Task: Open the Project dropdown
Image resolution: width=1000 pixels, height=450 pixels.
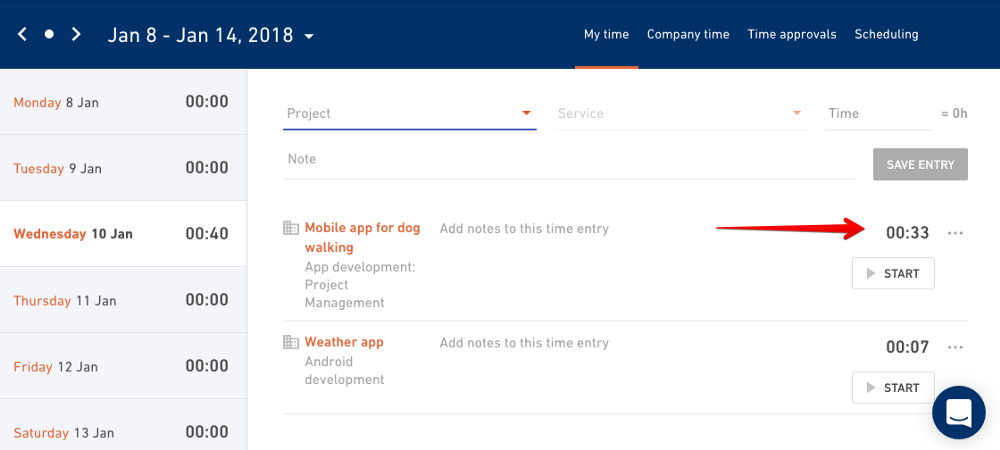Action: click(409, 114)
